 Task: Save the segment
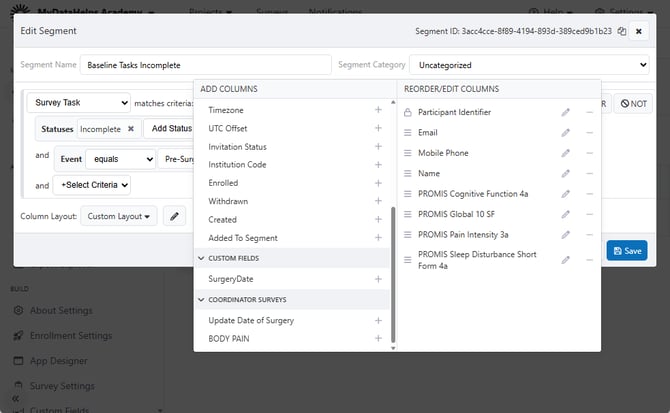tap(626, 251)
